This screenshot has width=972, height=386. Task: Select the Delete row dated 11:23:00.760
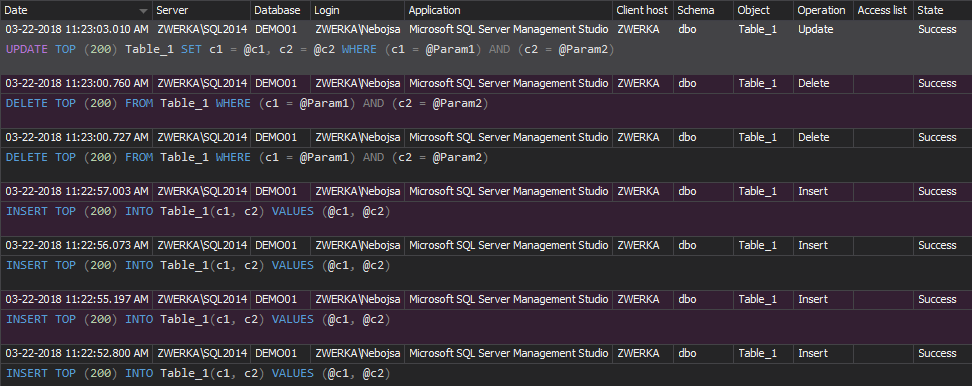pyautogui.click(x=486, y=83)
